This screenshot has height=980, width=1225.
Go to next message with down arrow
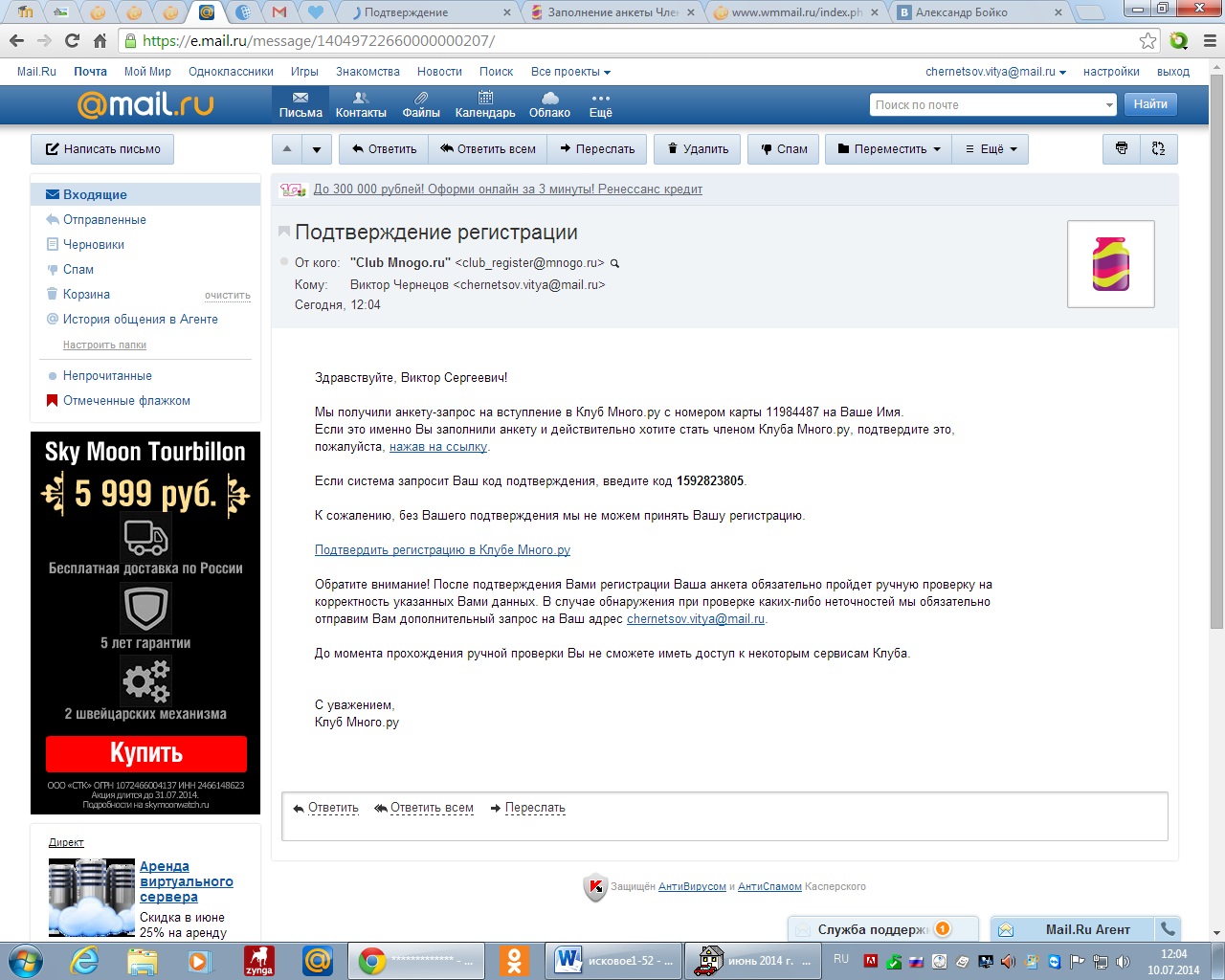317,149
